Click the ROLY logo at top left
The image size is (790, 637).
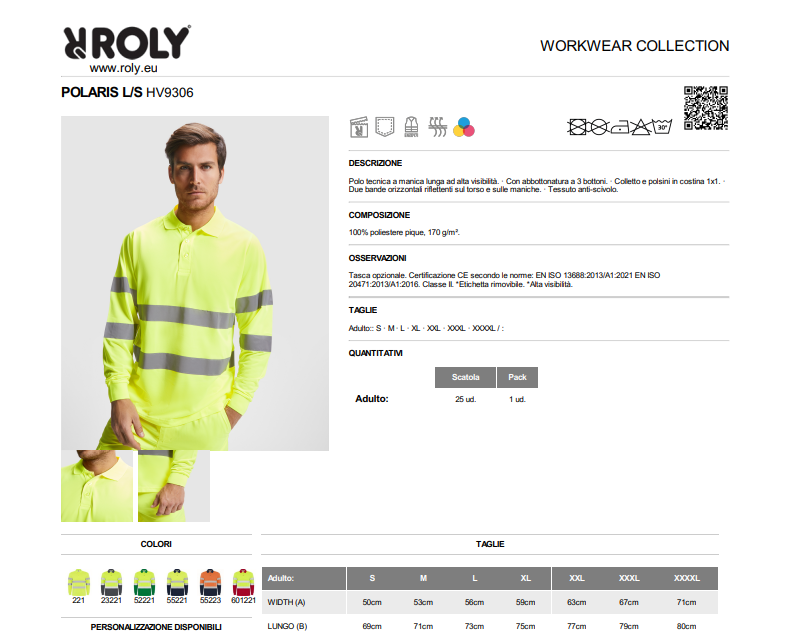pyautogui.click(x=127, y=42)
